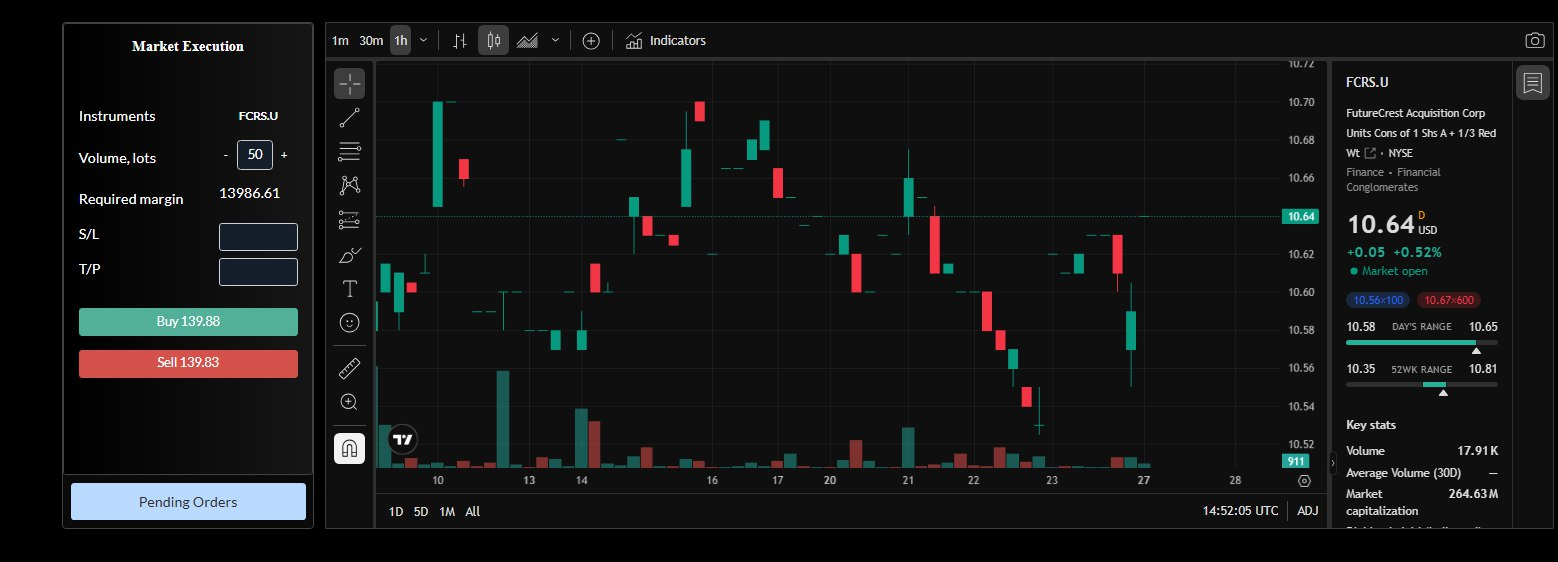Toggle ADJ price adjustment
This screenshot has height=562, width=1558.
pos(1307,511)
